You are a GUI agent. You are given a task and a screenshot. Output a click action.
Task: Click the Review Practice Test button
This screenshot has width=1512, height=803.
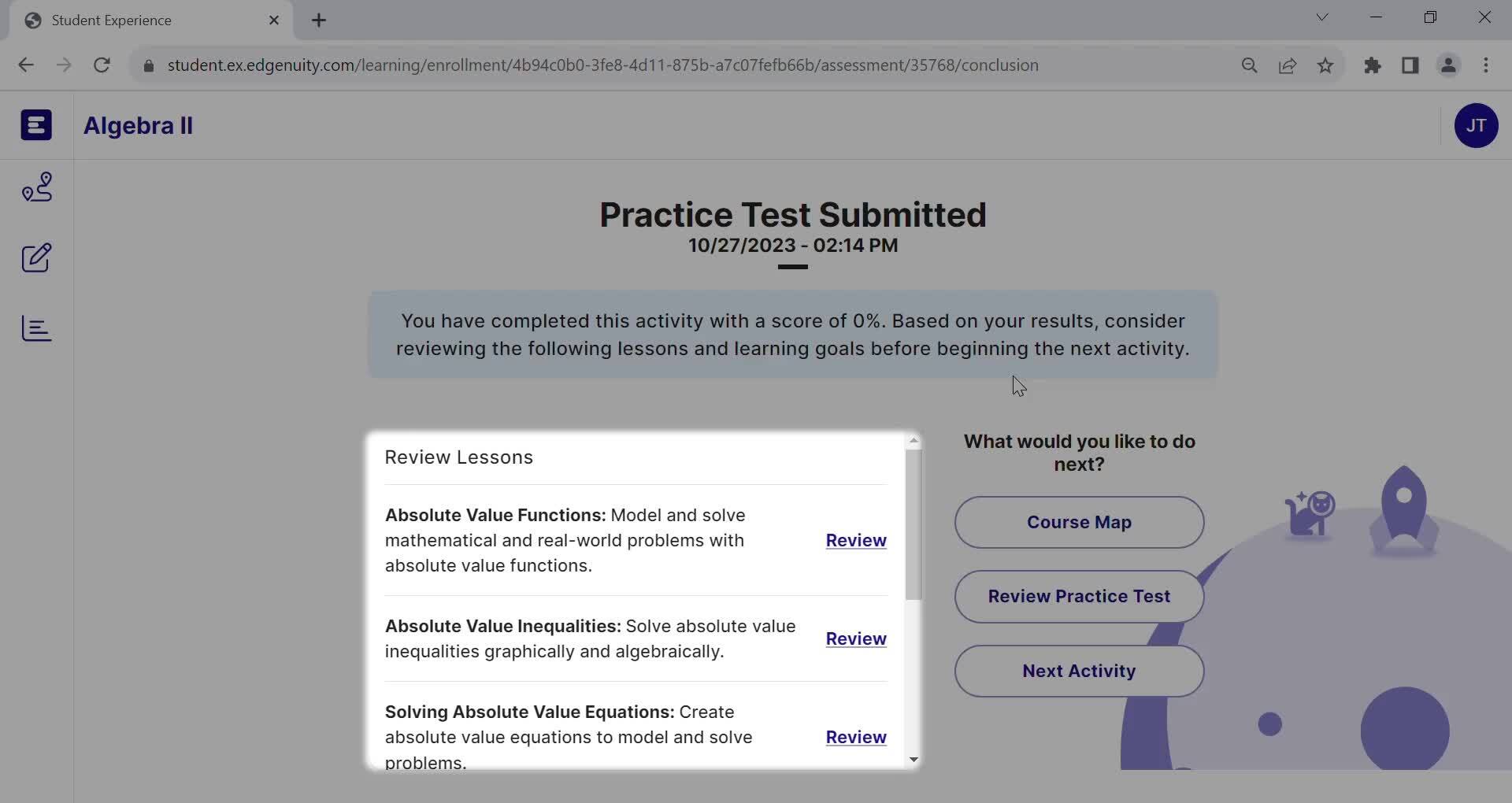click(1079, 596)
